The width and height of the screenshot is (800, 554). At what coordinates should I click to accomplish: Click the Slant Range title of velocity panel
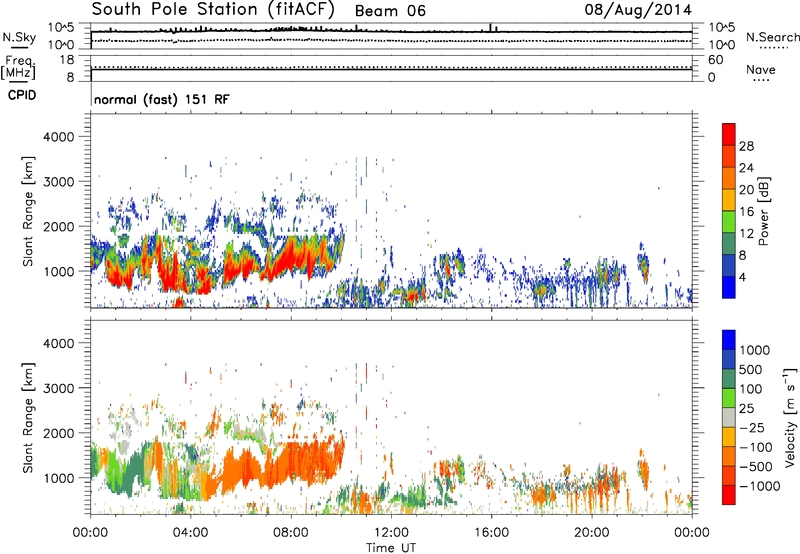click(x=28, y=418)
